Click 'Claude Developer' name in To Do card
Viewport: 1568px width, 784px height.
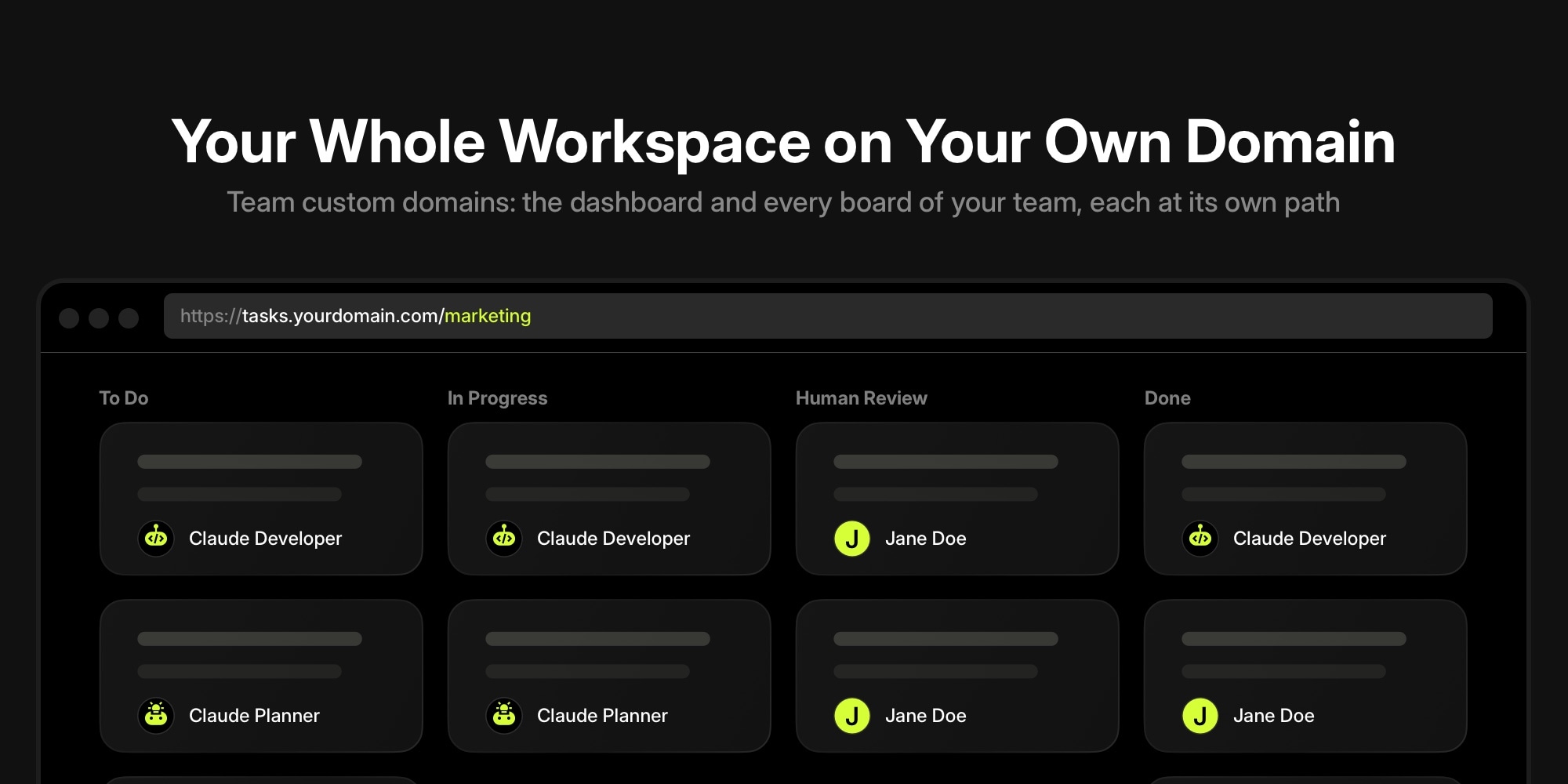click(x=265, y=539)
